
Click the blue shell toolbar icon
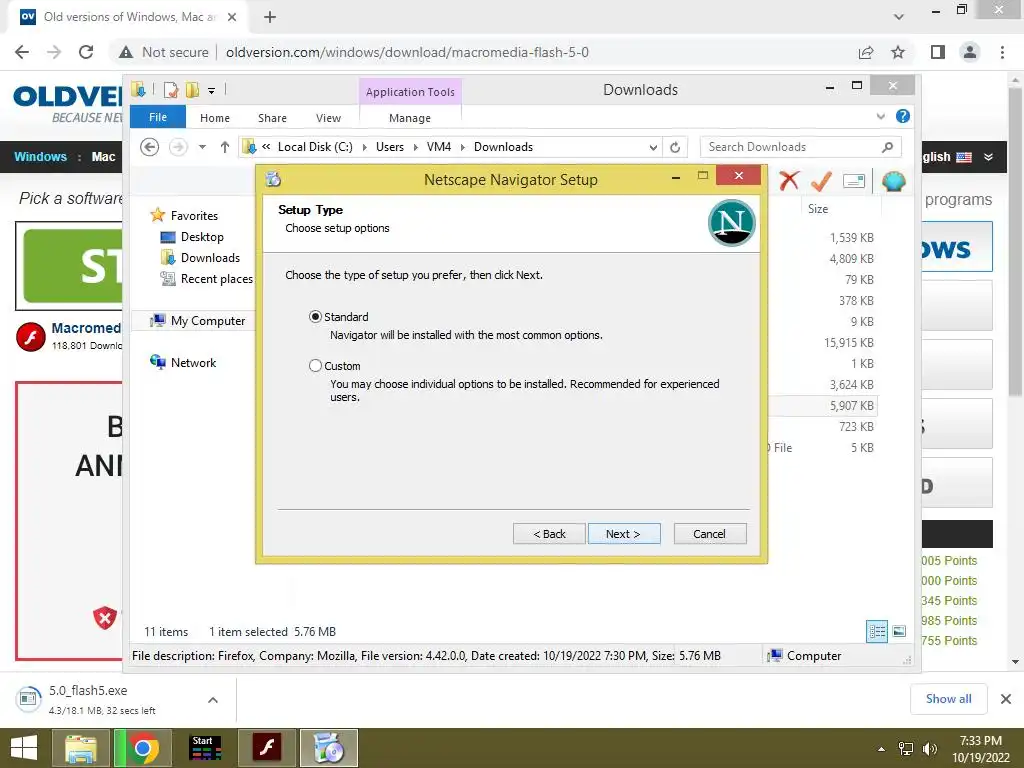coord(893,181)
